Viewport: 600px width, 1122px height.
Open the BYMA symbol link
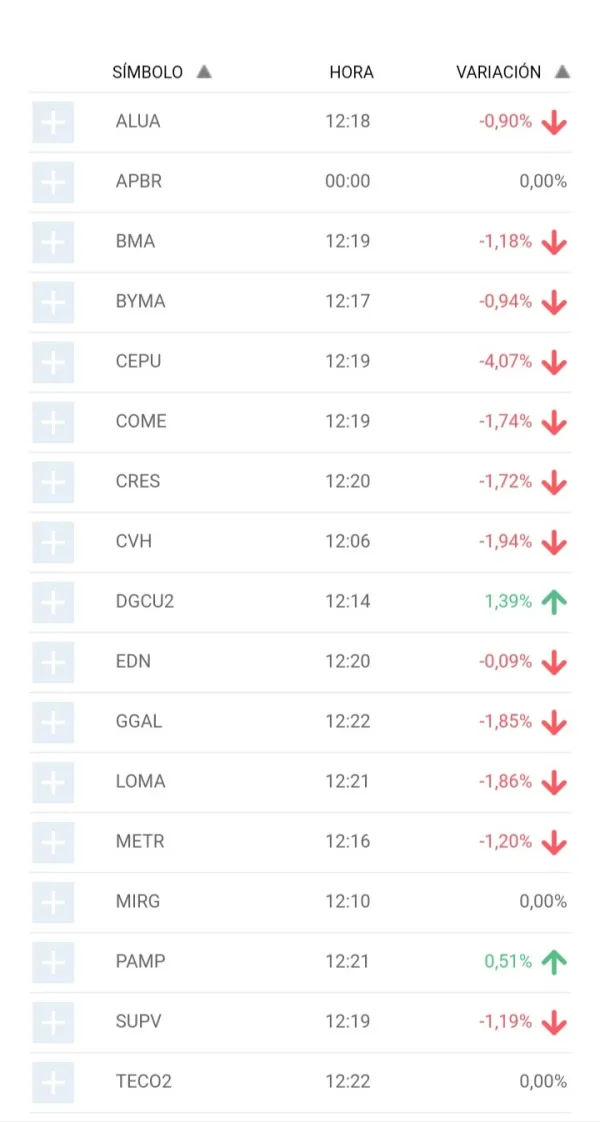coord(140,301)
